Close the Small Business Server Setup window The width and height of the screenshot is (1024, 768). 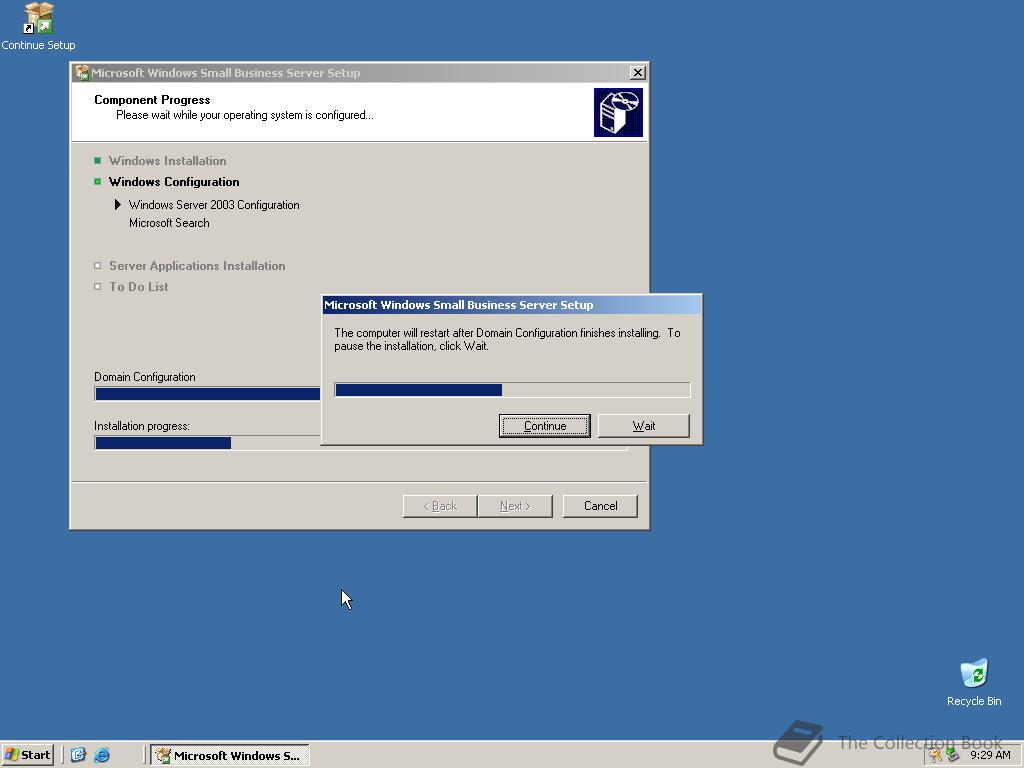click(x=637, y=72)
